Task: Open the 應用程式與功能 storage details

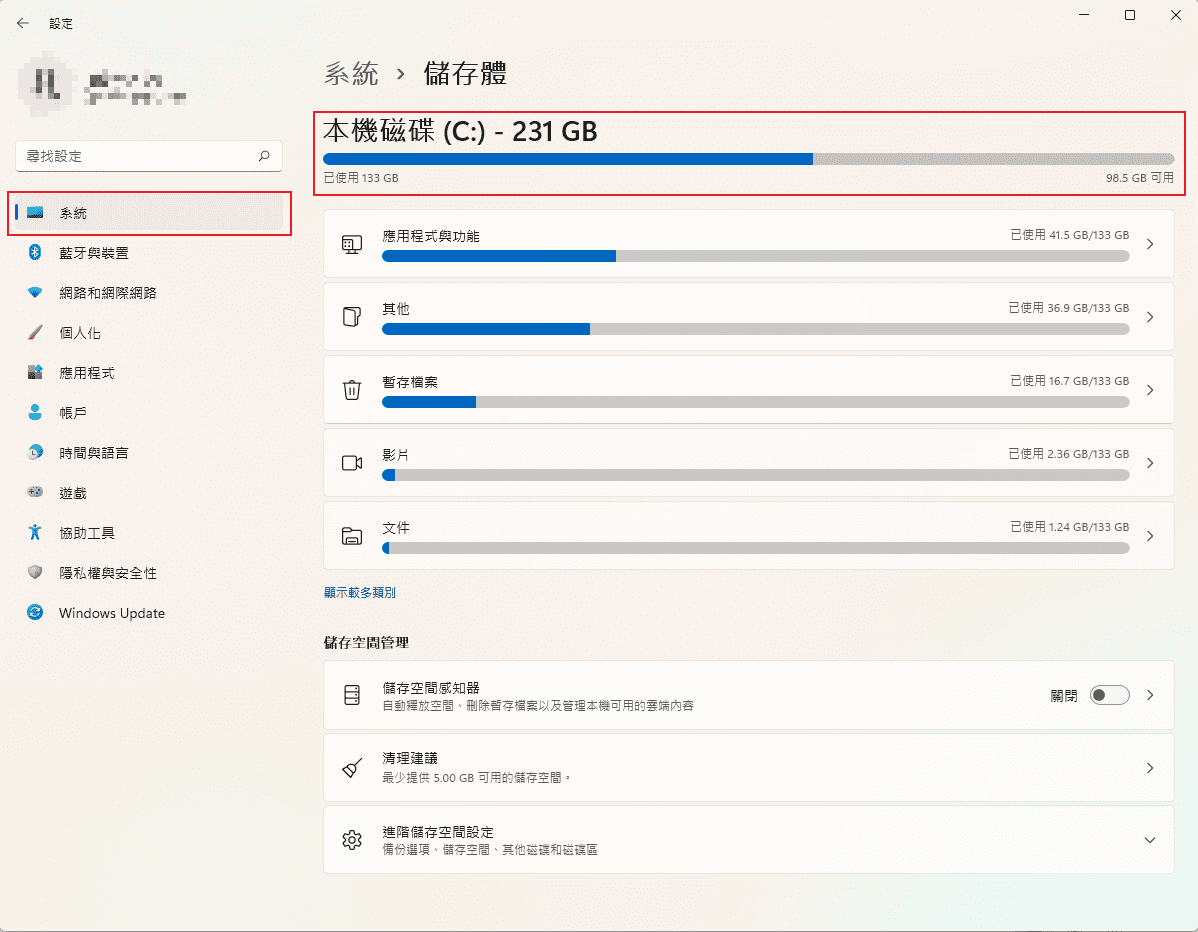Action: coord(748,243)
